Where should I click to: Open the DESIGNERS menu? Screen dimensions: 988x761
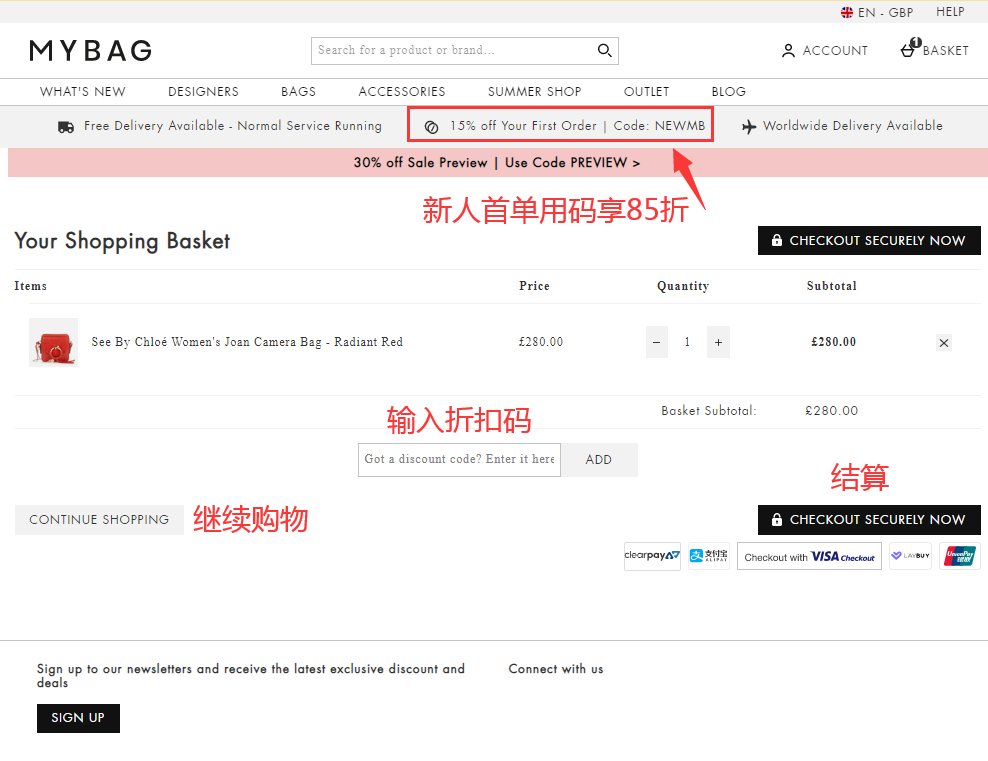pyautogui.click(x=204, y=91)
